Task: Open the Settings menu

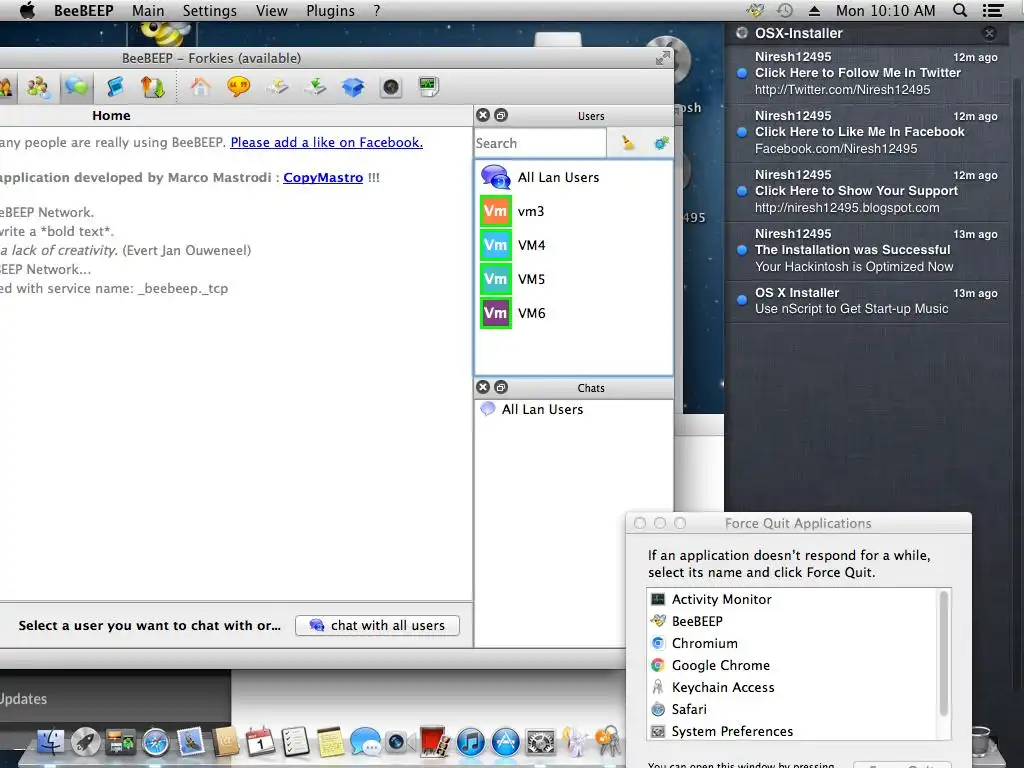Action: pyautogui.click(x=210, y=10)
